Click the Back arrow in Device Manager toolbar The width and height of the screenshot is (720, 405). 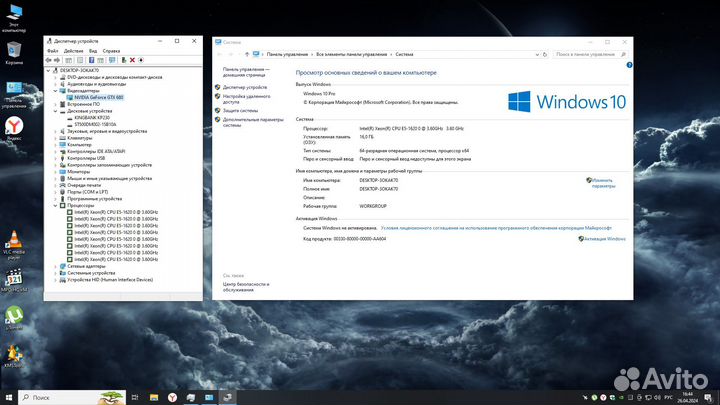click(48, 60)
